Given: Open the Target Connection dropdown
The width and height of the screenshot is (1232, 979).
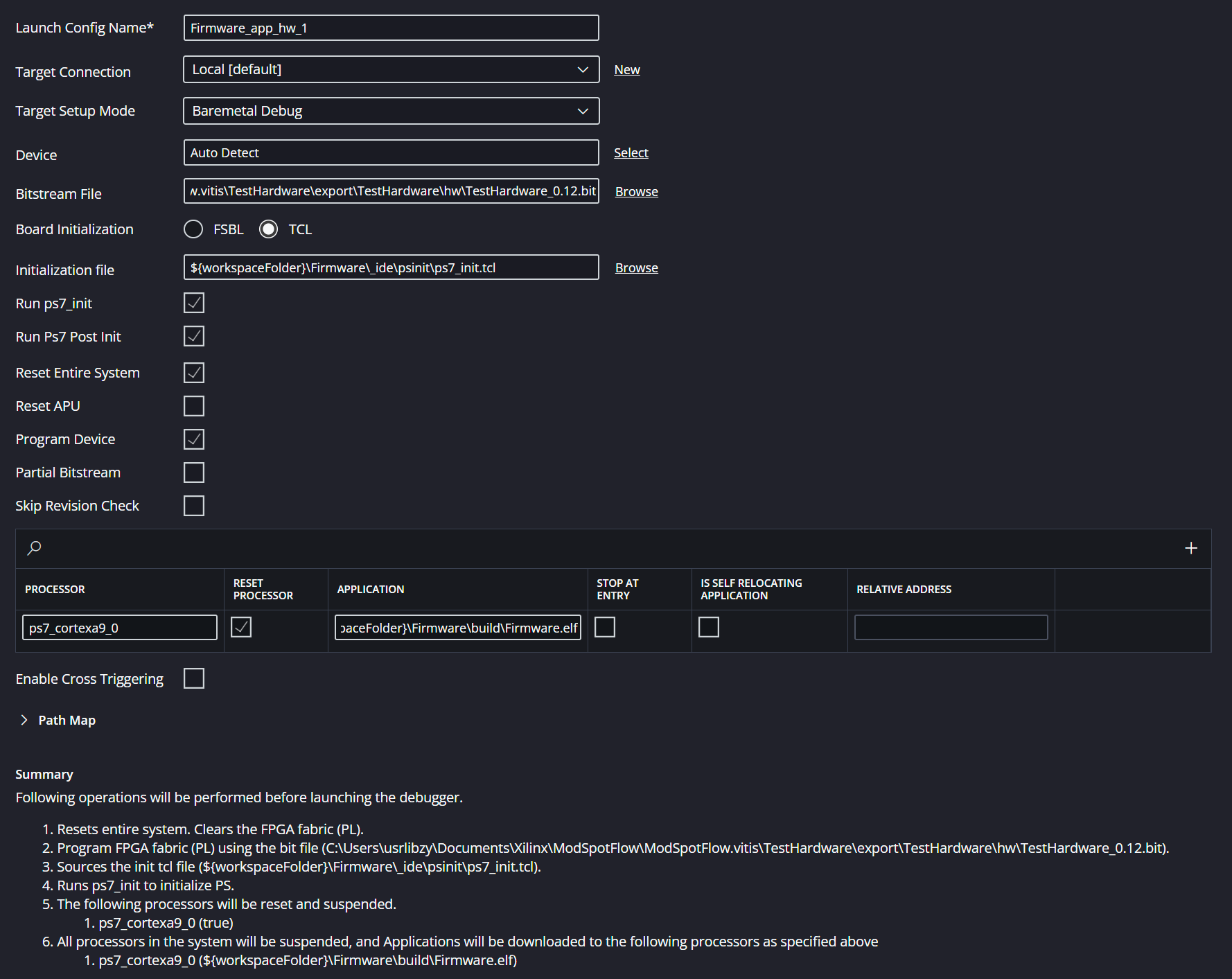Looking at the screenshot, I should (391, 69).
